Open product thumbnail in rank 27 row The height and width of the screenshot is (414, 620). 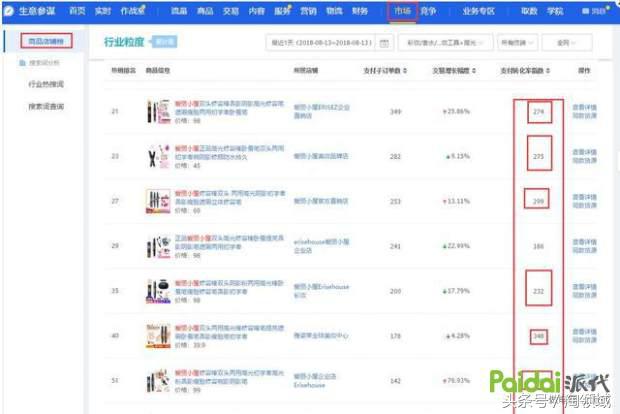[x=158, y=201]
